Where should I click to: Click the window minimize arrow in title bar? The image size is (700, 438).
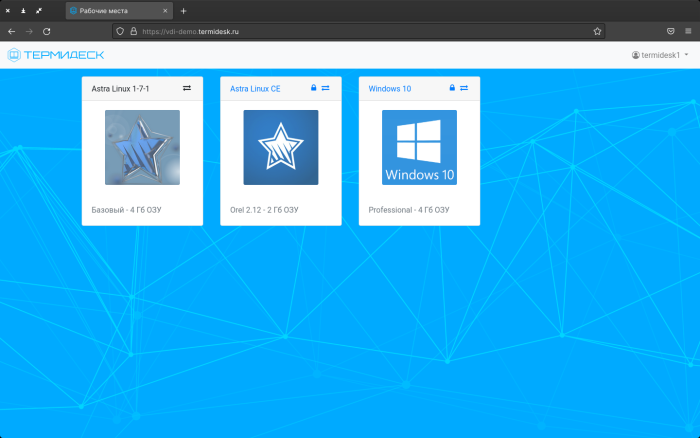tap(23, 11)
